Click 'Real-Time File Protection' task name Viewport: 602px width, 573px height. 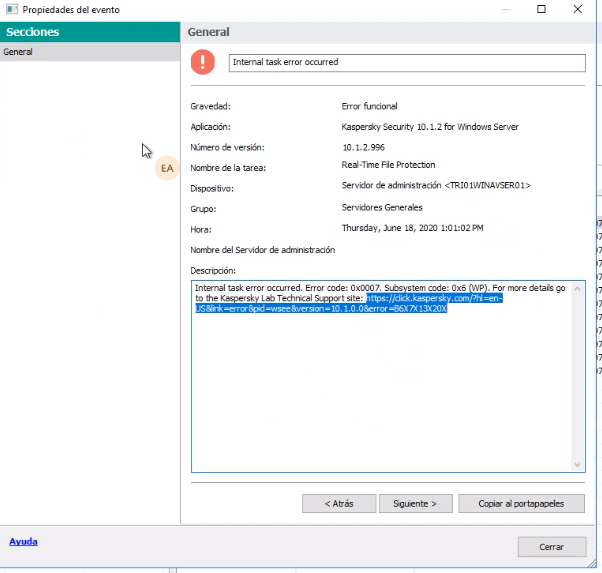388,165
